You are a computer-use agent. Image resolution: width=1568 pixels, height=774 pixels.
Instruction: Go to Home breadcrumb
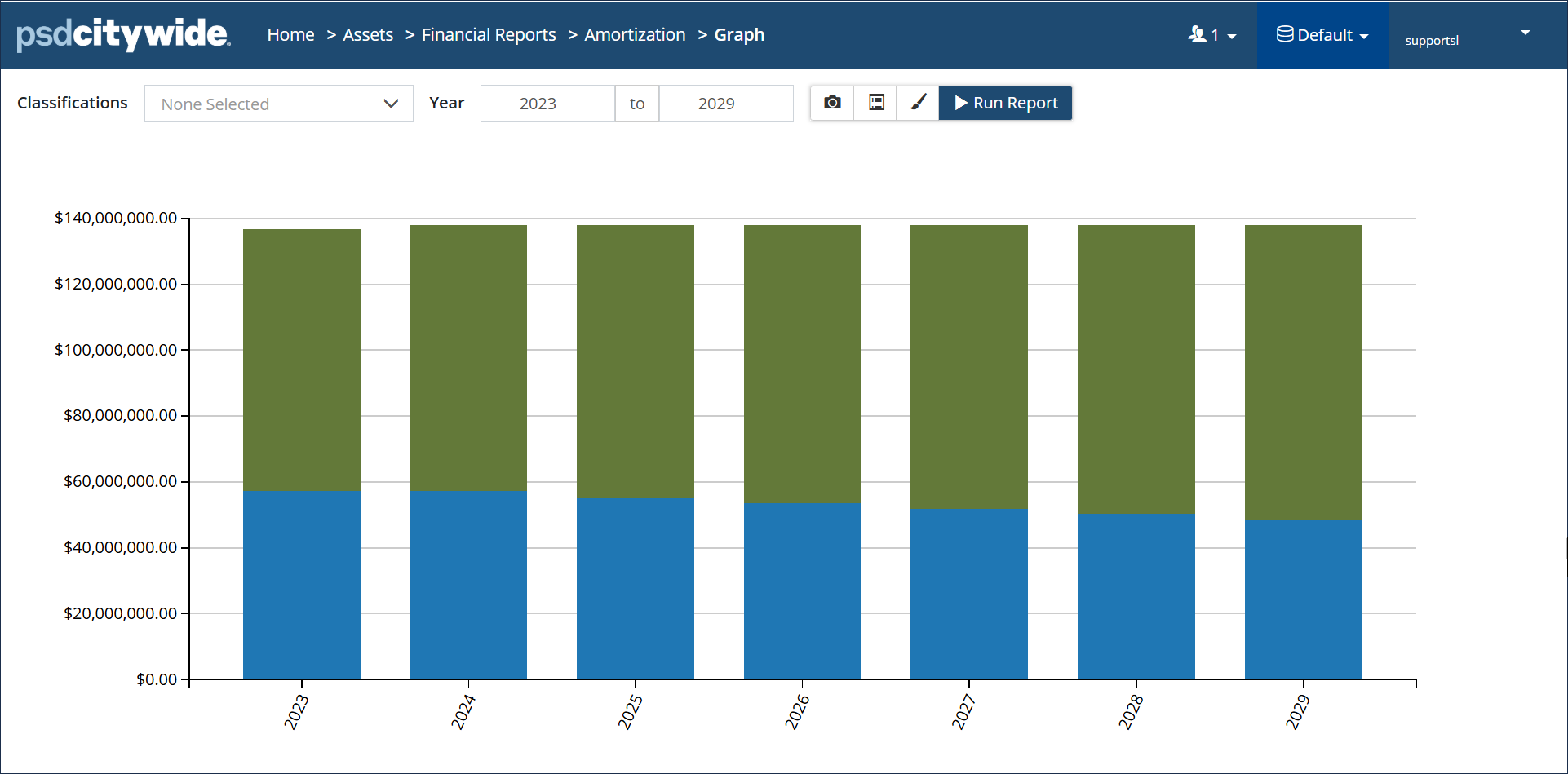tap(290, 35)
